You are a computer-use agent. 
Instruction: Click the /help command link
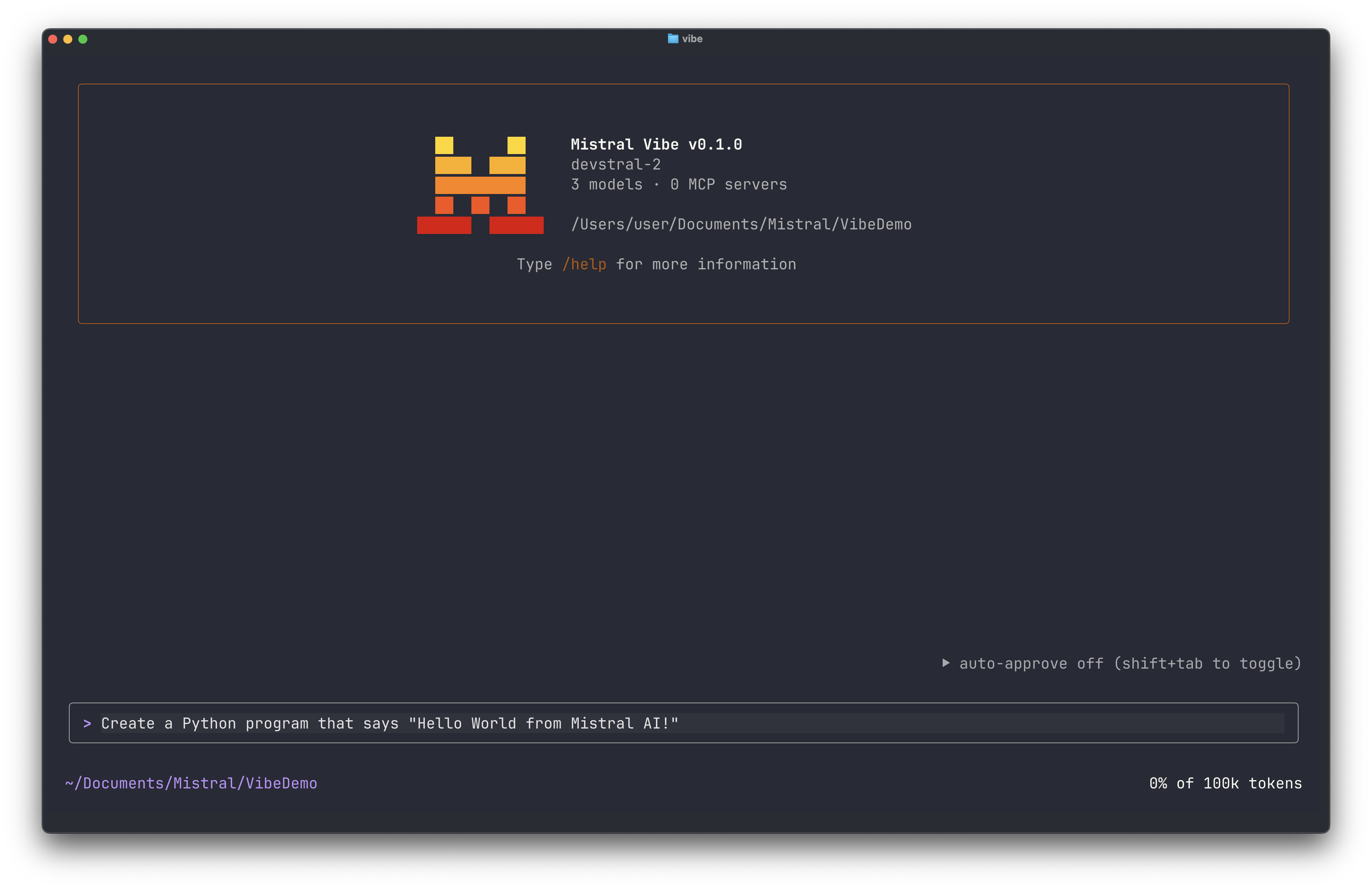[x=584, y=264]
